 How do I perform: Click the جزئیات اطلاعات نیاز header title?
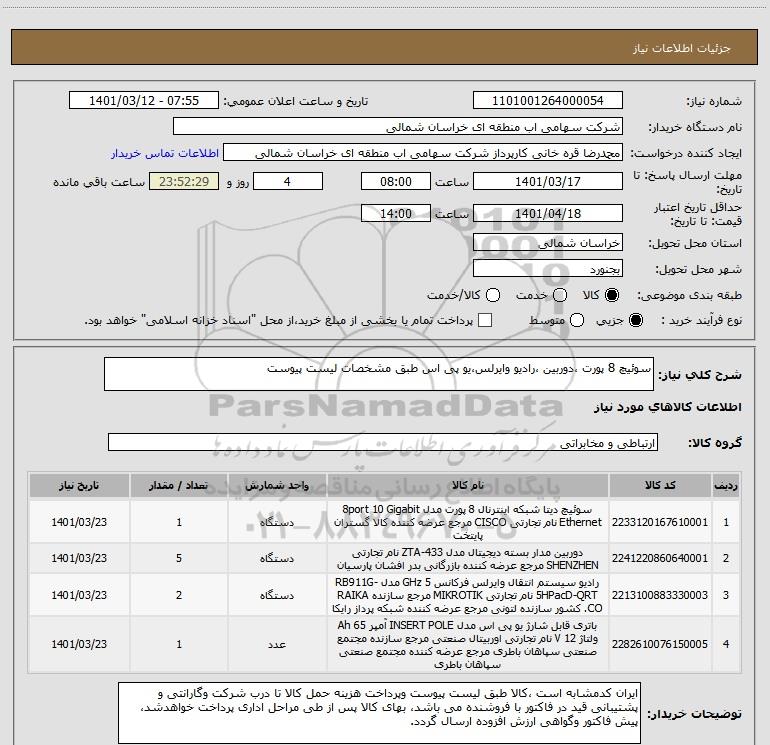tap(682, 48)
